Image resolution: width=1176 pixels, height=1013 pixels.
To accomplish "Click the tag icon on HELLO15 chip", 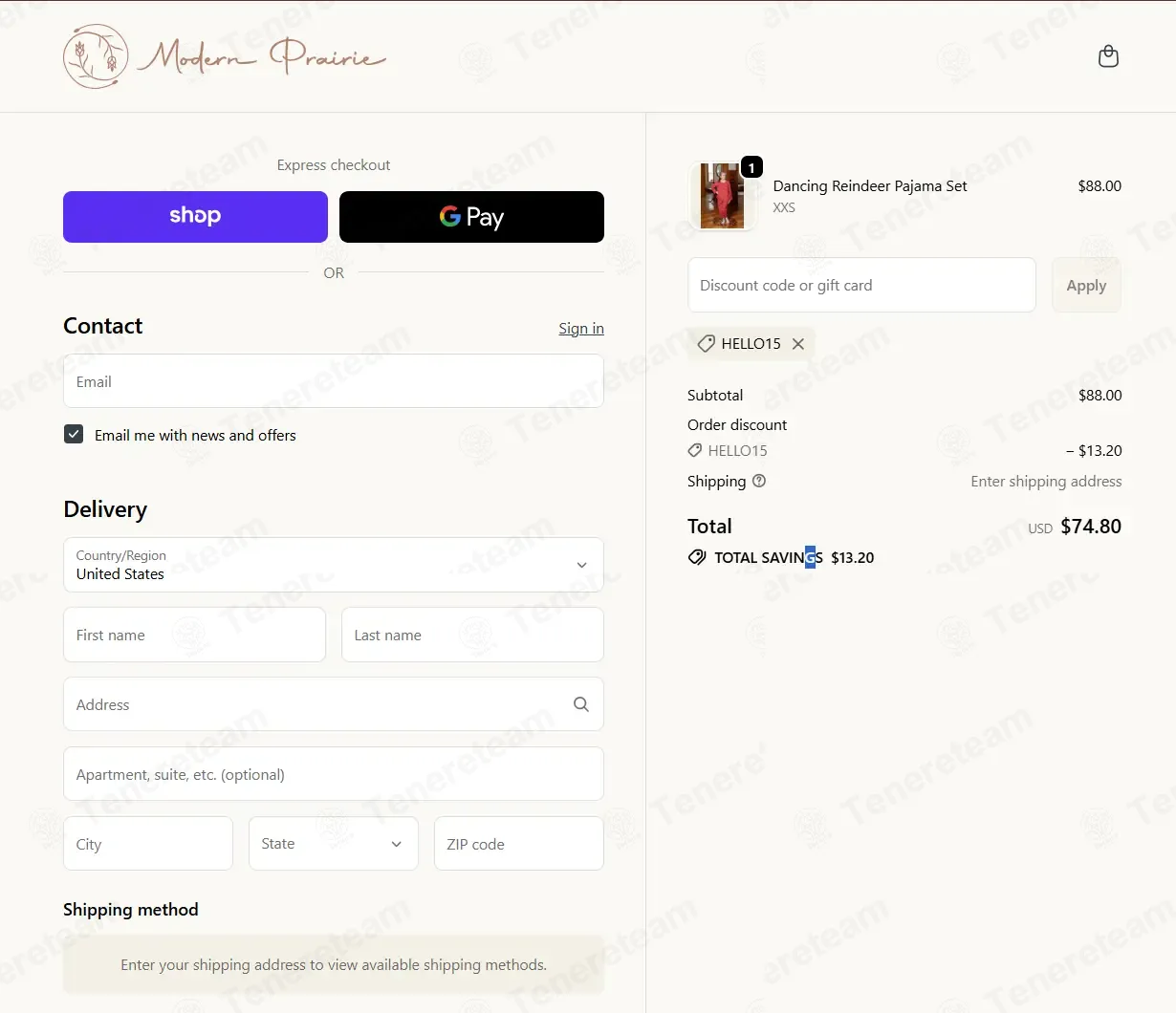I will tap(706, 344).
